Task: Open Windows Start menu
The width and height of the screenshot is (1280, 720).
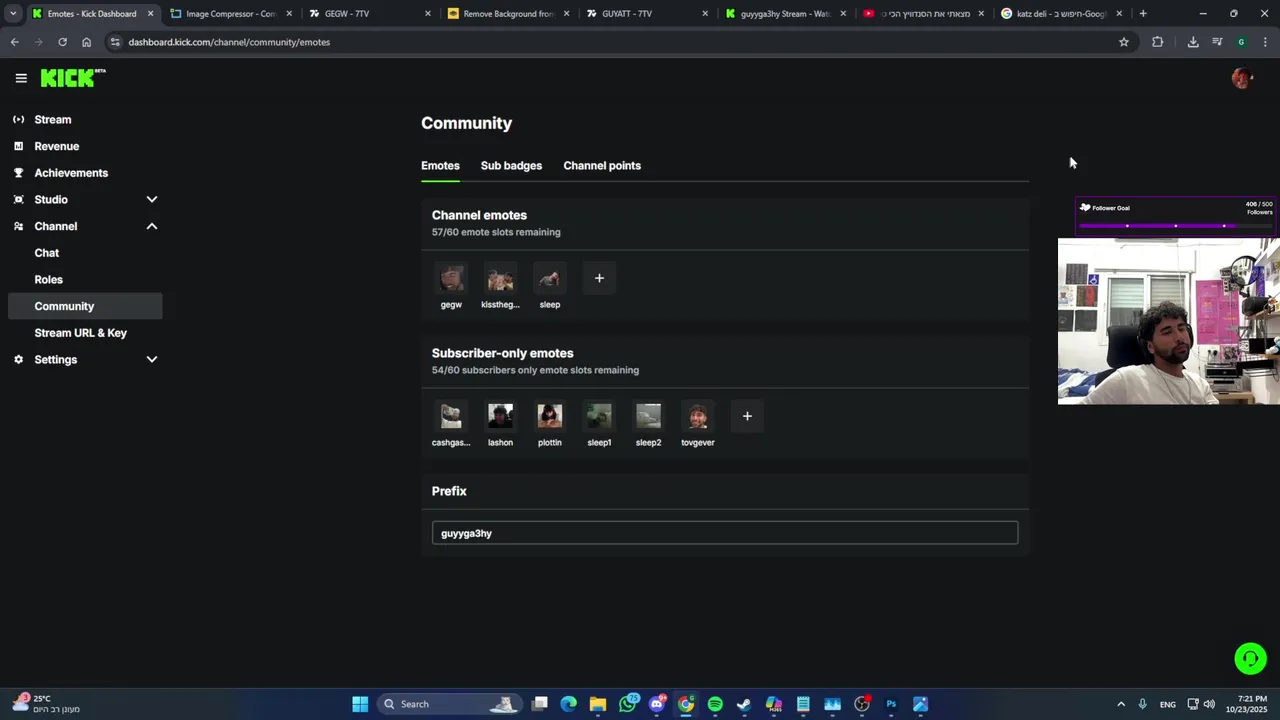Action: tap(360, 704)
